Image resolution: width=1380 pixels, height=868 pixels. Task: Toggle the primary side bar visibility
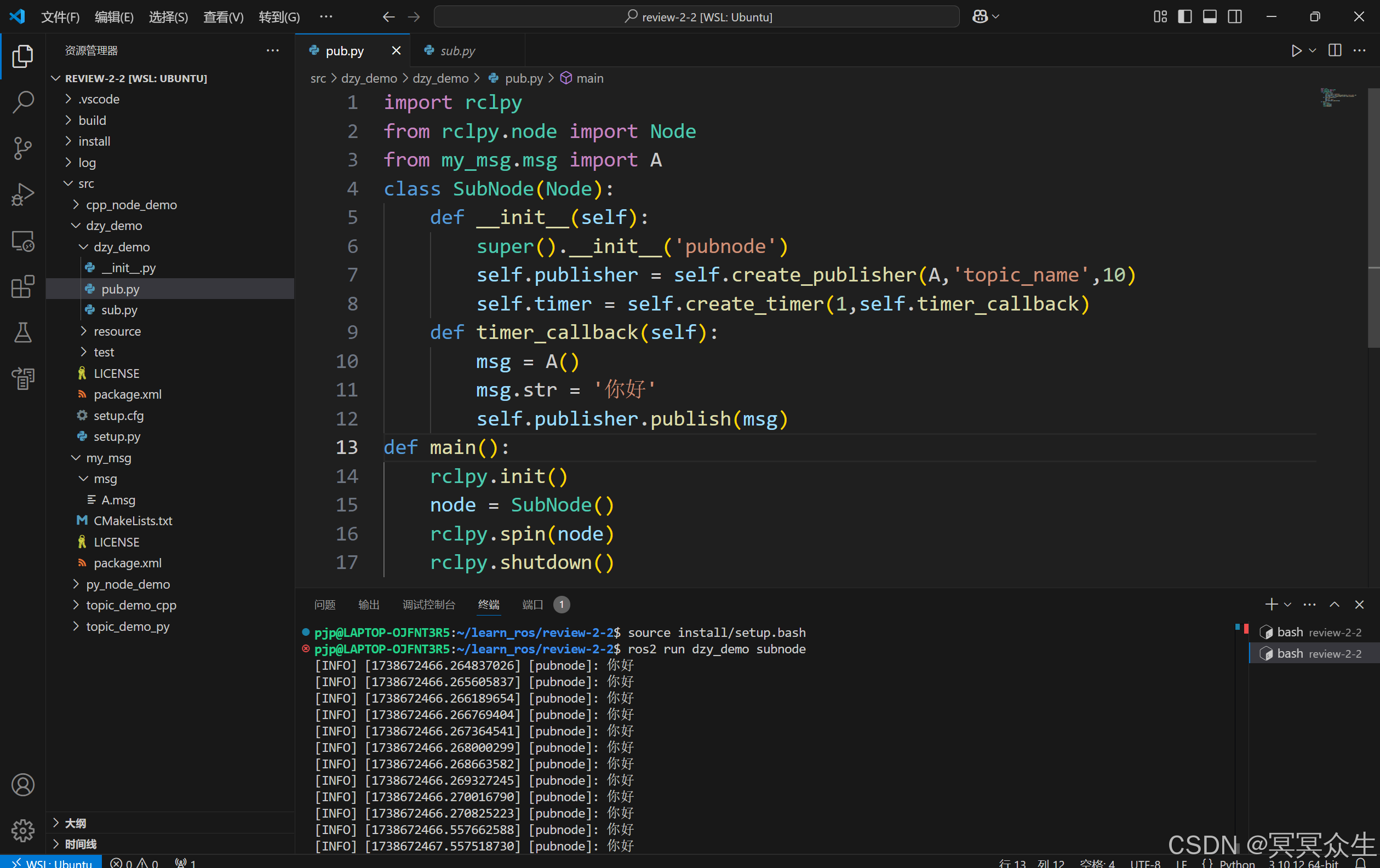(x=1184, y=16)
